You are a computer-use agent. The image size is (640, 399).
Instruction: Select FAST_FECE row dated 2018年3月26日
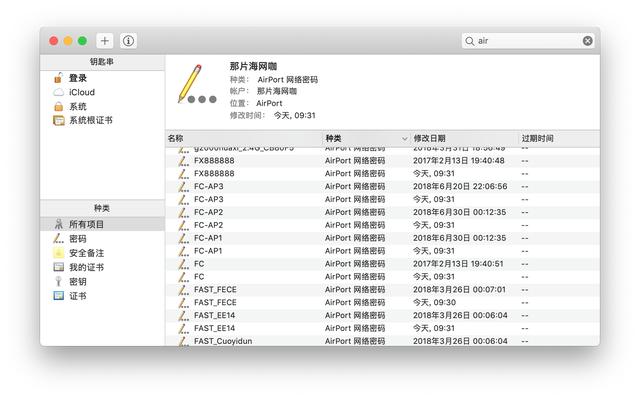point(382,290)
